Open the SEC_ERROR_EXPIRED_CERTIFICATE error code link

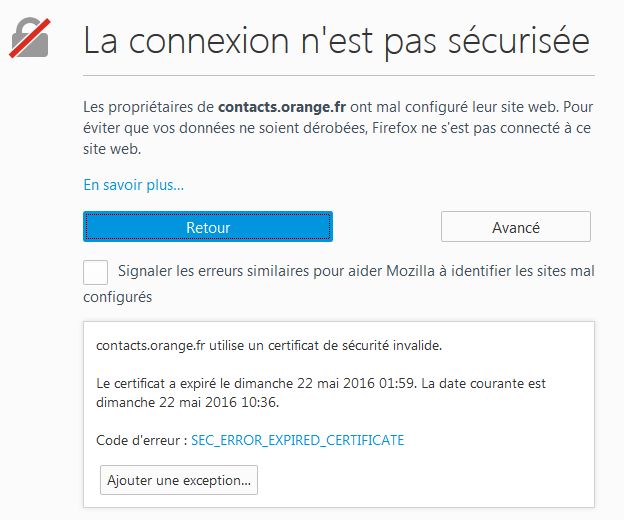297,440
